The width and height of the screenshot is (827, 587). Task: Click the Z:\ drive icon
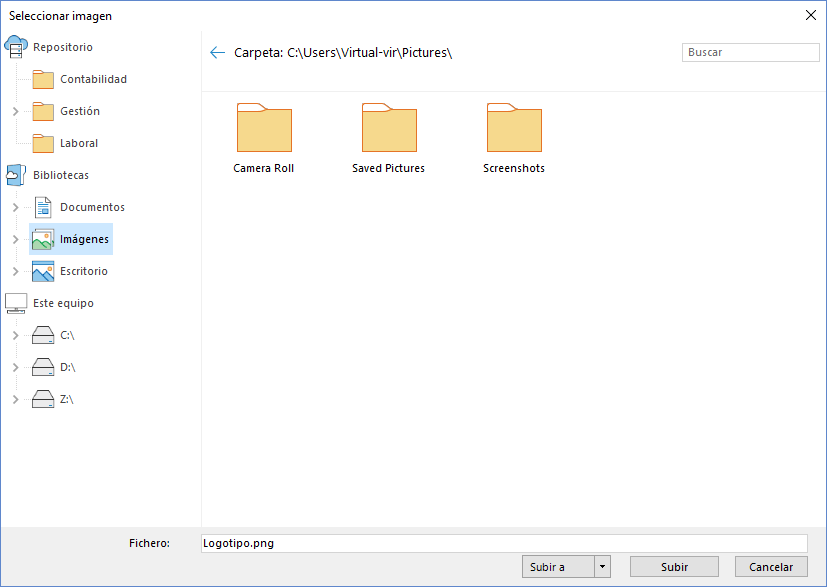click(x=43, y=399)
